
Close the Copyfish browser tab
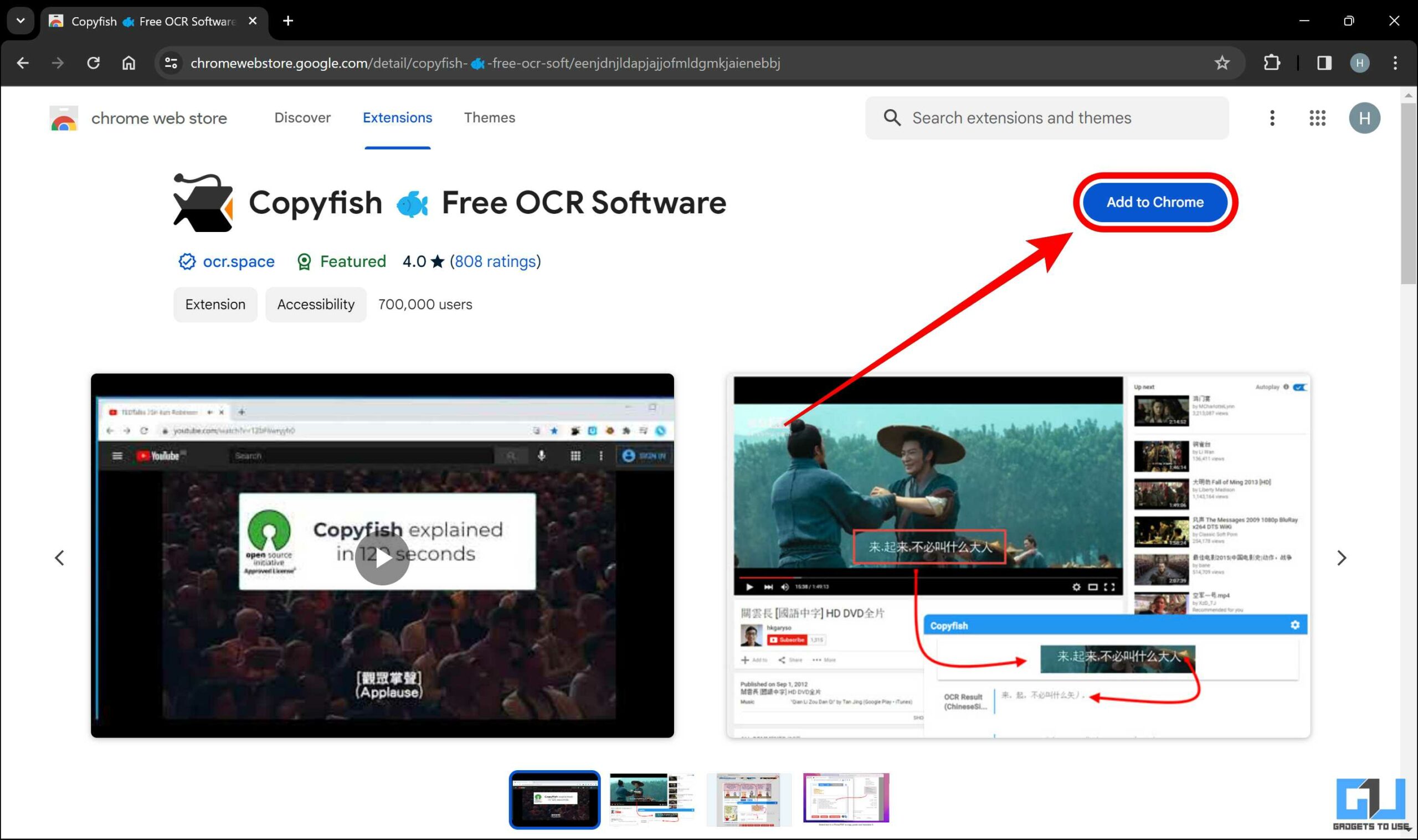coord(253,21)
